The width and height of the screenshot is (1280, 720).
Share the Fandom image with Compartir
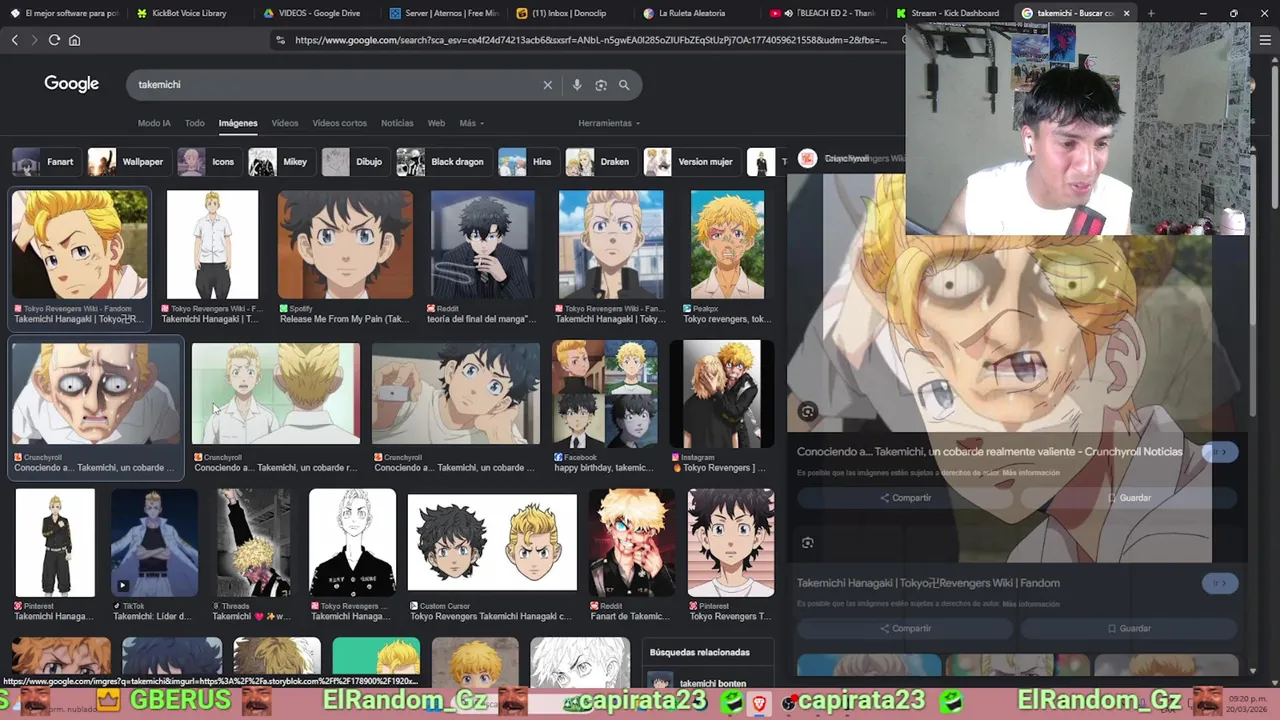coord(906,629)
